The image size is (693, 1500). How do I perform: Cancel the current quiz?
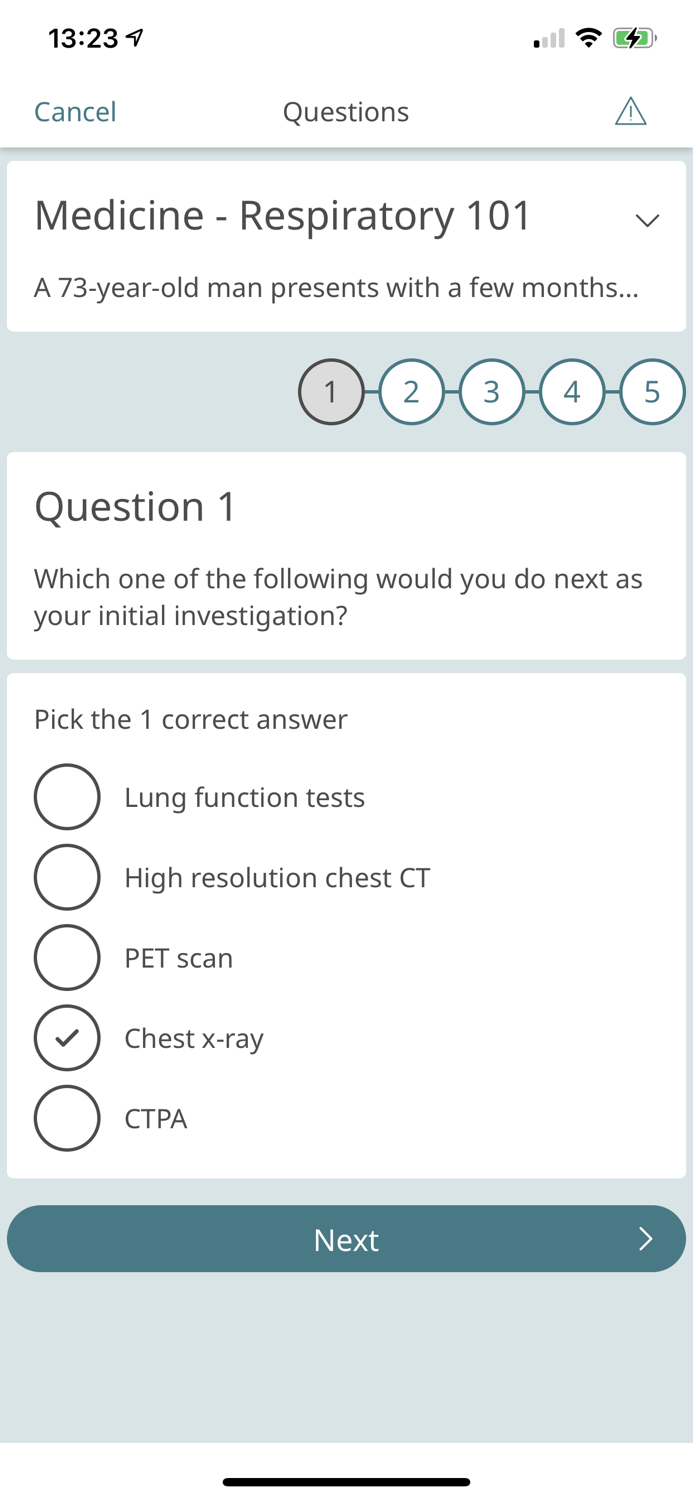tap(75, 111)
